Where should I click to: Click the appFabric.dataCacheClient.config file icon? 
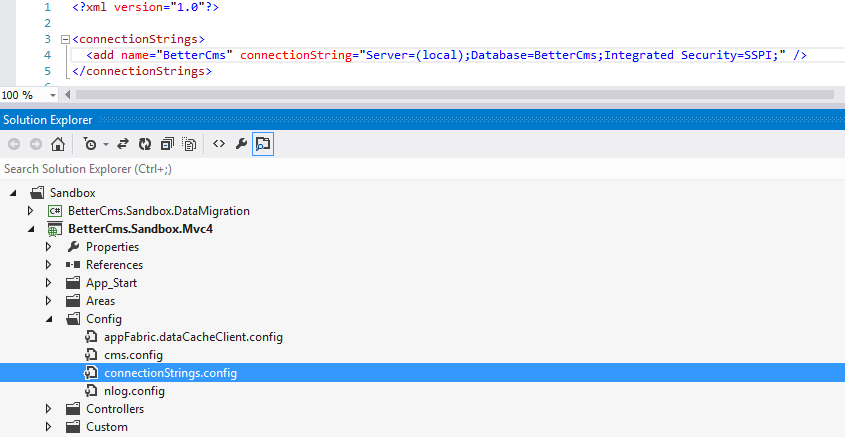click(x=91, y=337)
